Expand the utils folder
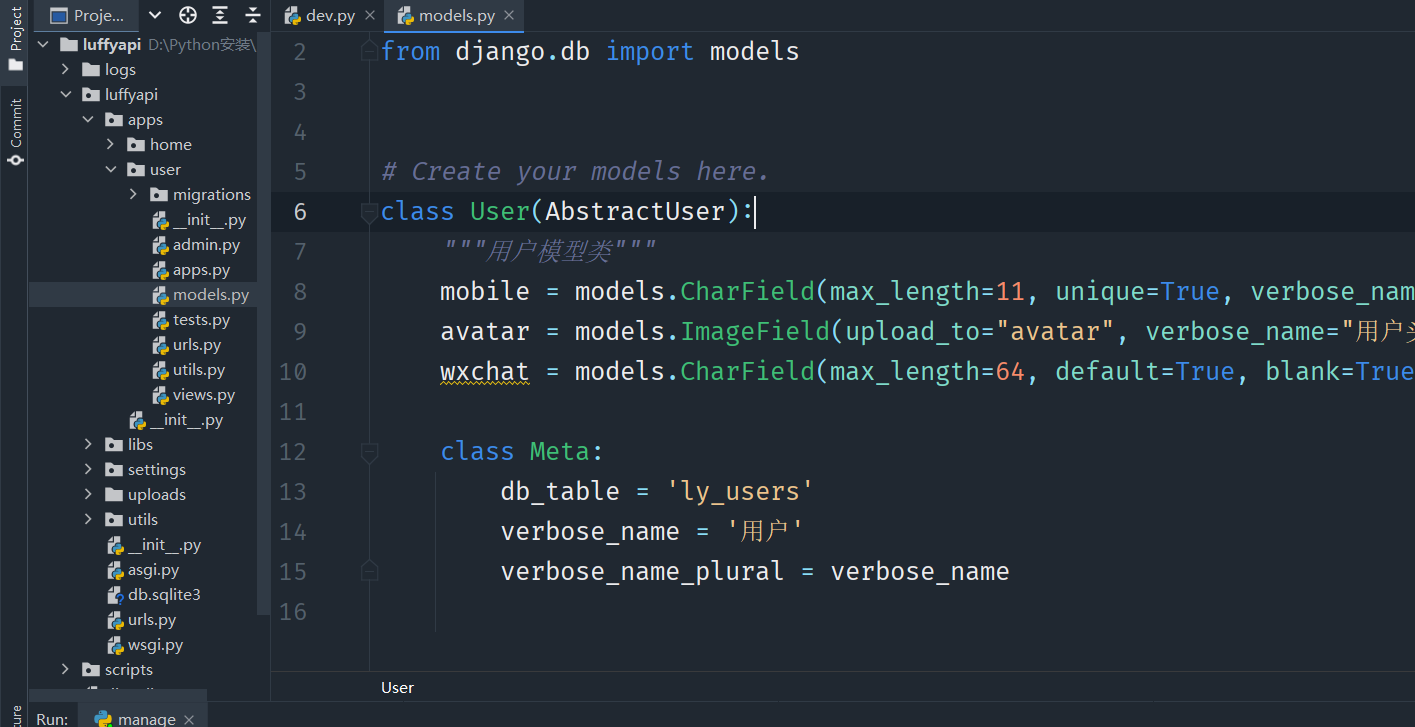 pos(88,520)
